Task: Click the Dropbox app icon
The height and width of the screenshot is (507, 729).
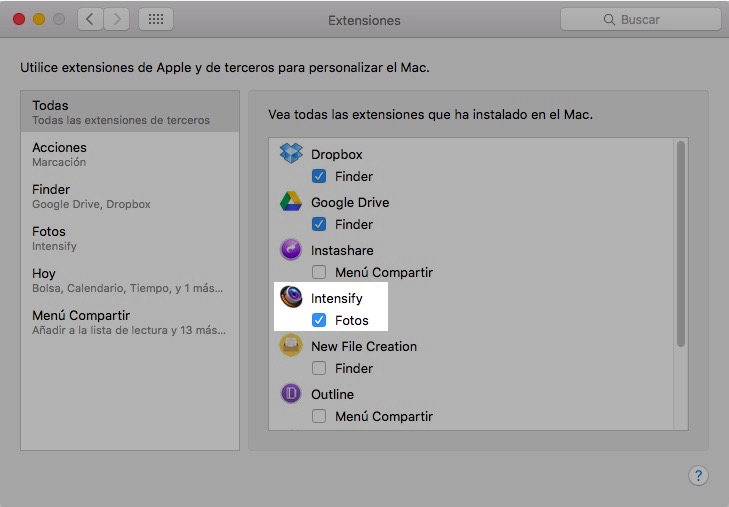Action: click(291, 154)
